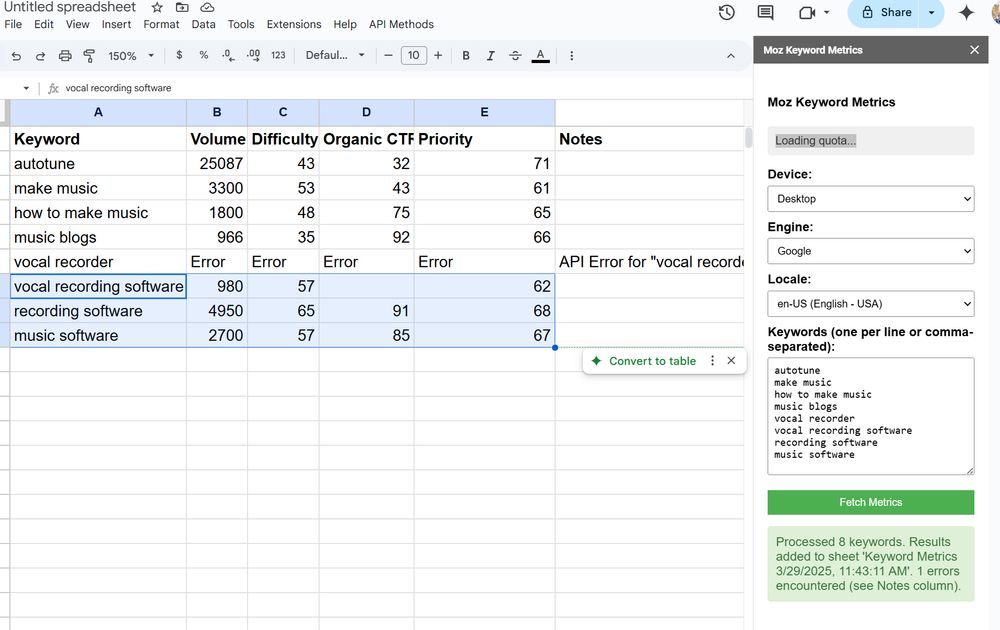Collapse the menus with the chevron-up icon
The height and width of the screenshot is (630, 1000).
731,56
